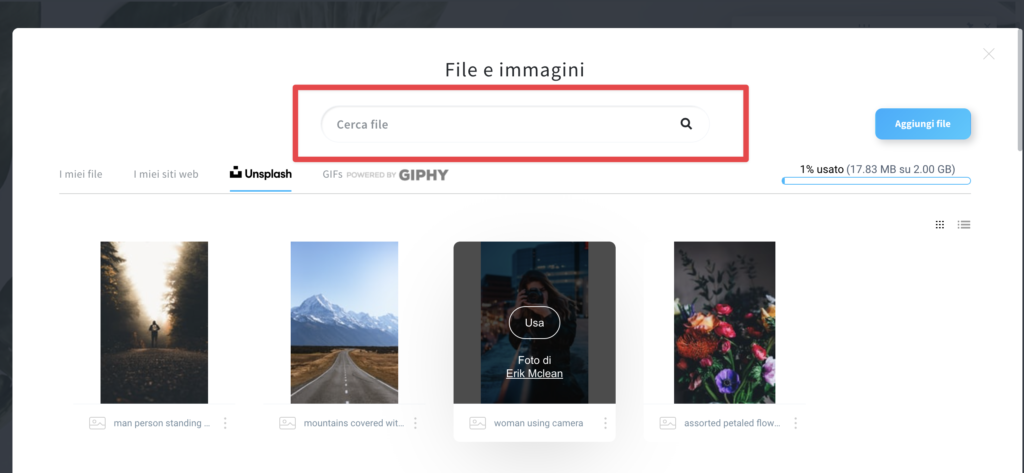Click image icon beside man person standing
Screen dimensions: 1024x473
click(x=97, y=423)
